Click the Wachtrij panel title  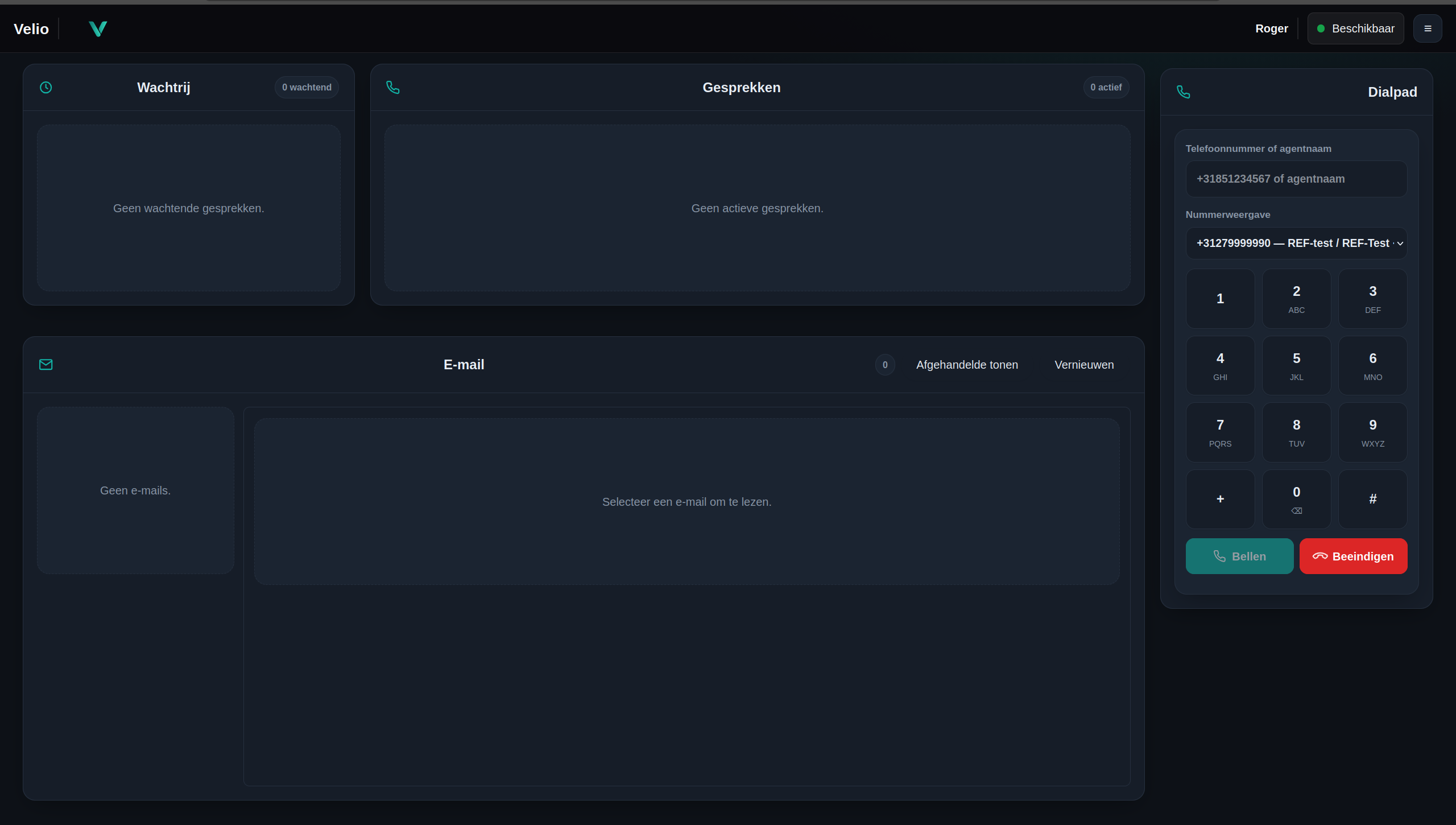click(x=164, y=88)
